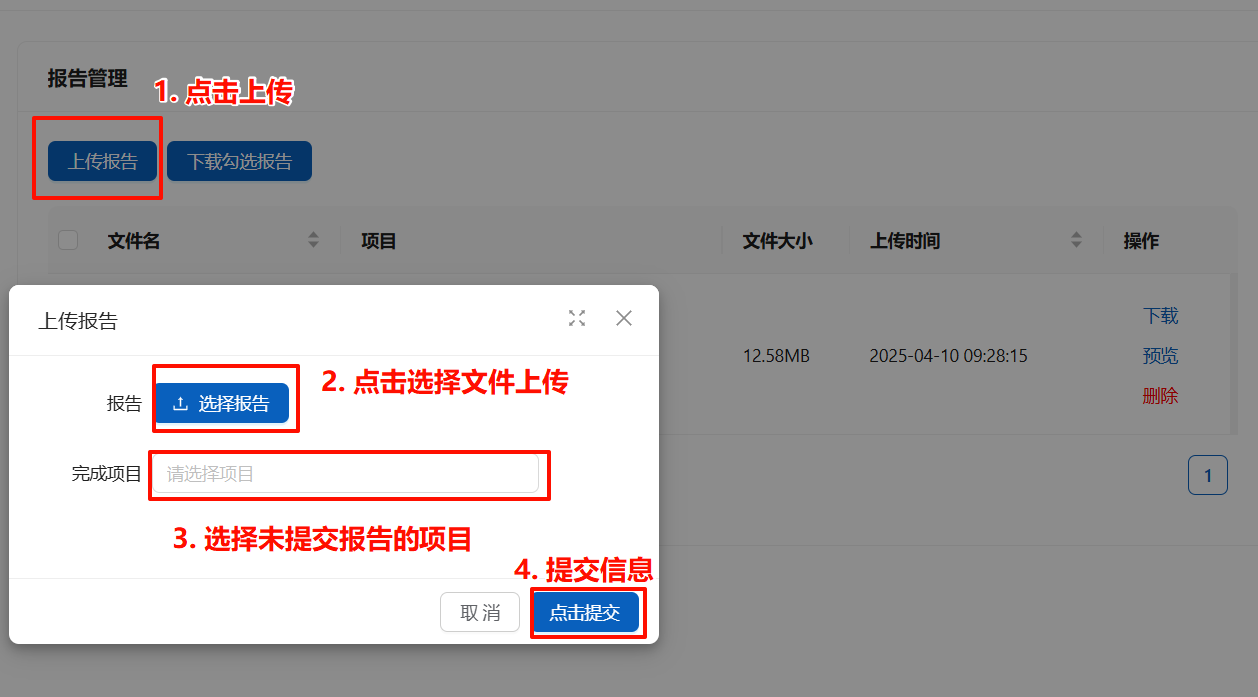1258x697 pixels.
Task: Open 预览 for the uploaded report
Action: 1160,356
